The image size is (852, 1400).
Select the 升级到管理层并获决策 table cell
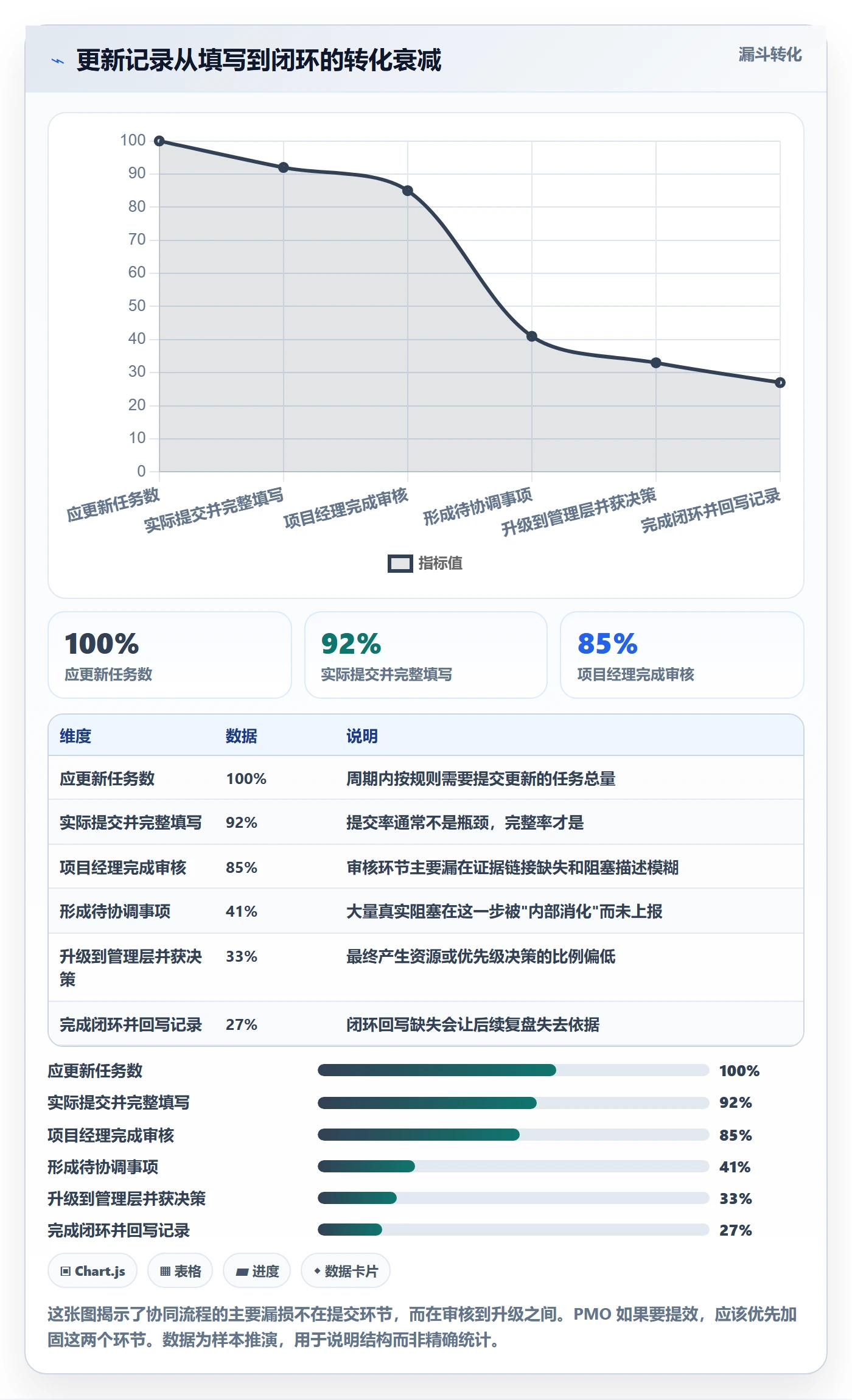pos(131,968)
